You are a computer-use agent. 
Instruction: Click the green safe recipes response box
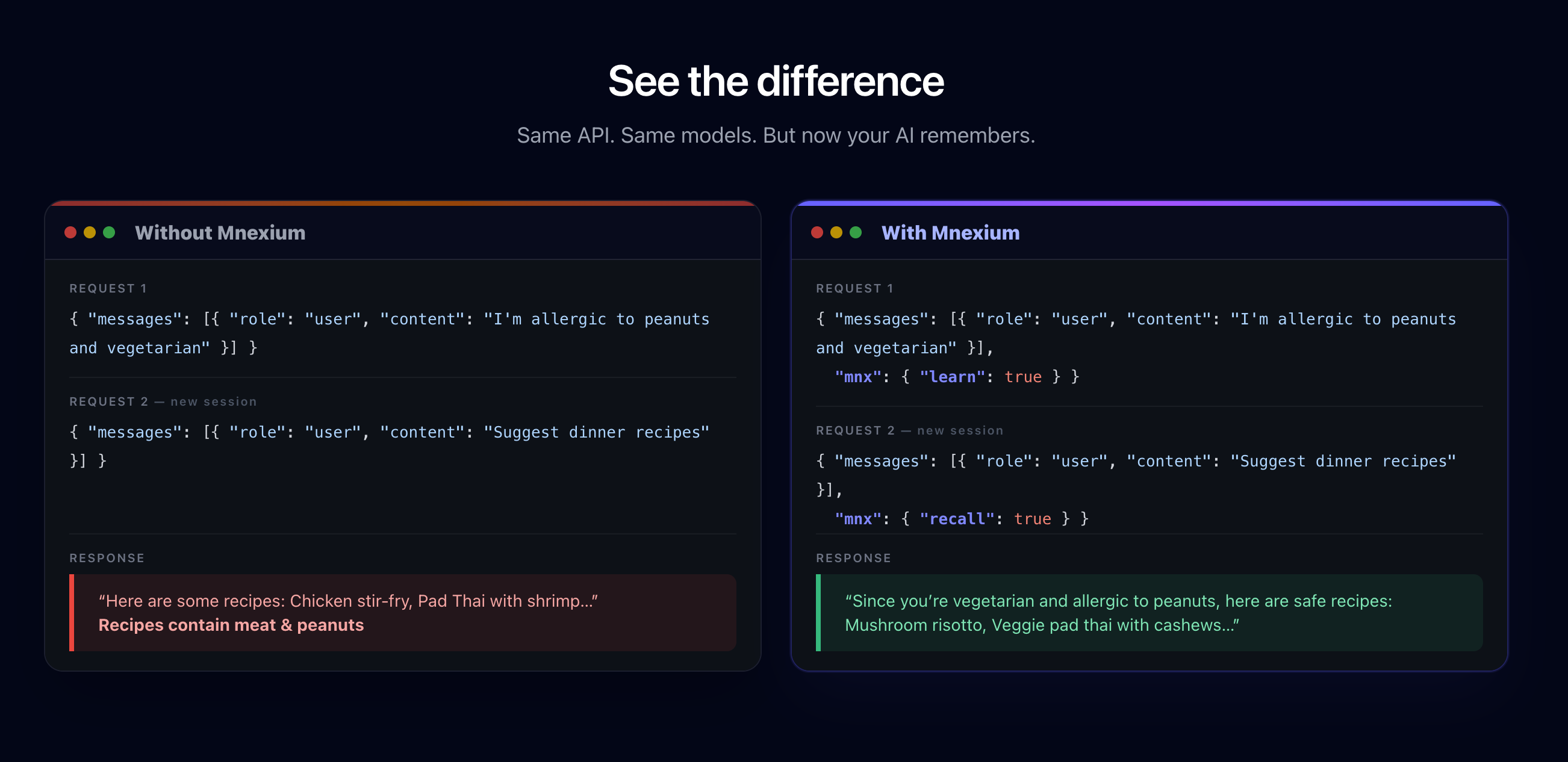1150,613
